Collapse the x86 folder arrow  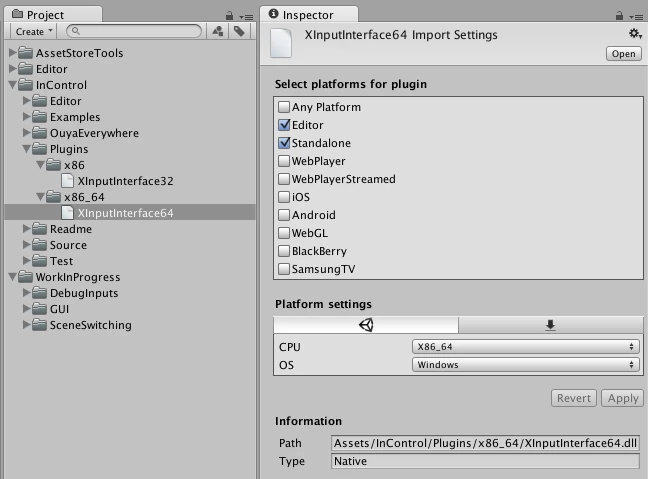click(x=40, y=165)
